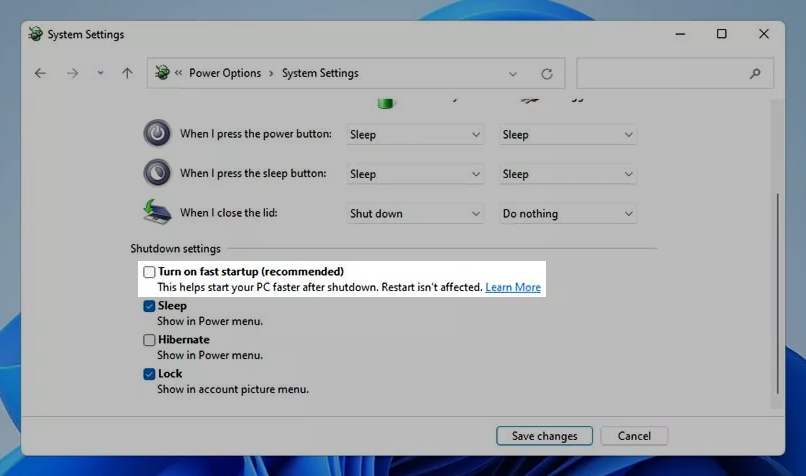Click the search magnifier icon
The width and height of the screenshot is (806, 476).
[755, 74]
